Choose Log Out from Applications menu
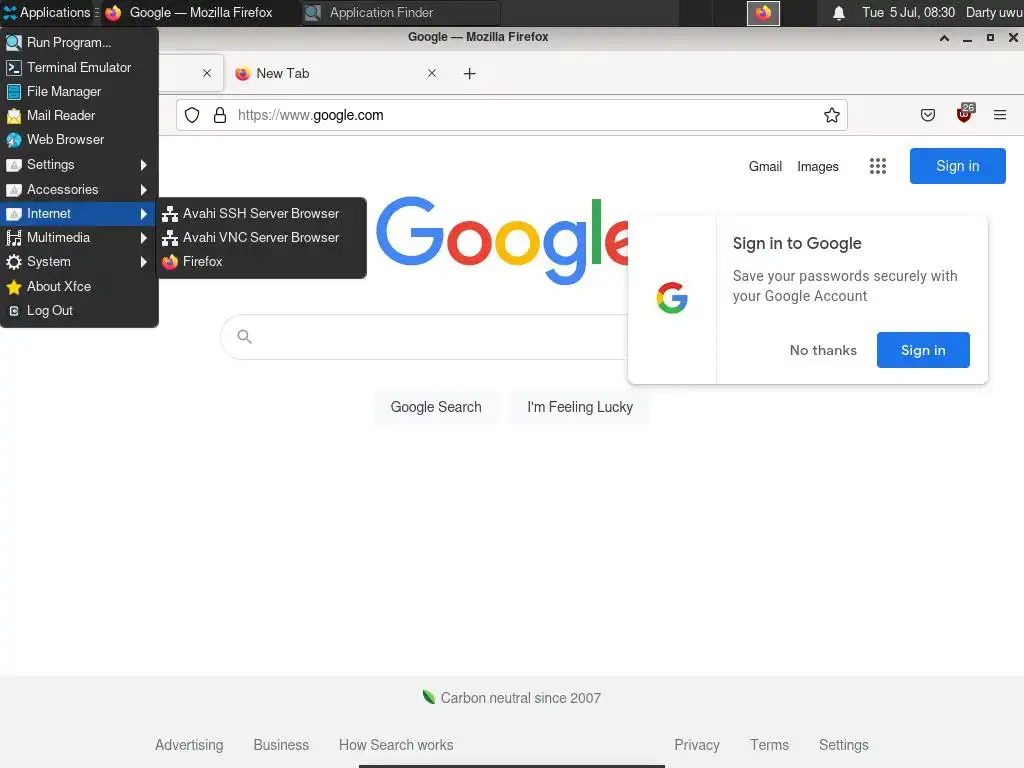1024x768 pixels. click(x=79, y=311)
